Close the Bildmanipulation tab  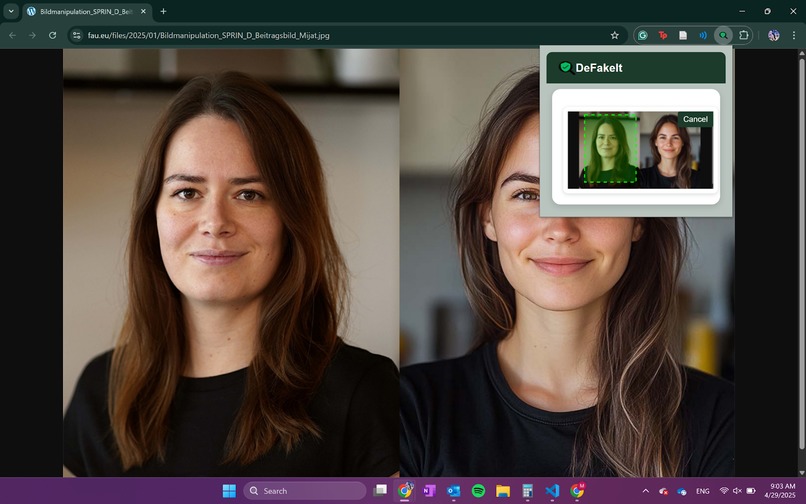coord(143,11)
